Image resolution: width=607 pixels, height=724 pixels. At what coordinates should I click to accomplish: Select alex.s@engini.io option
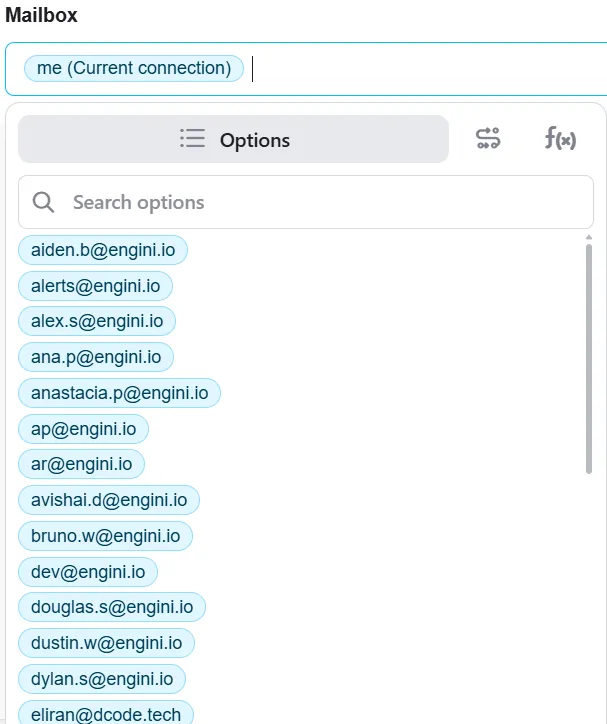97,321
